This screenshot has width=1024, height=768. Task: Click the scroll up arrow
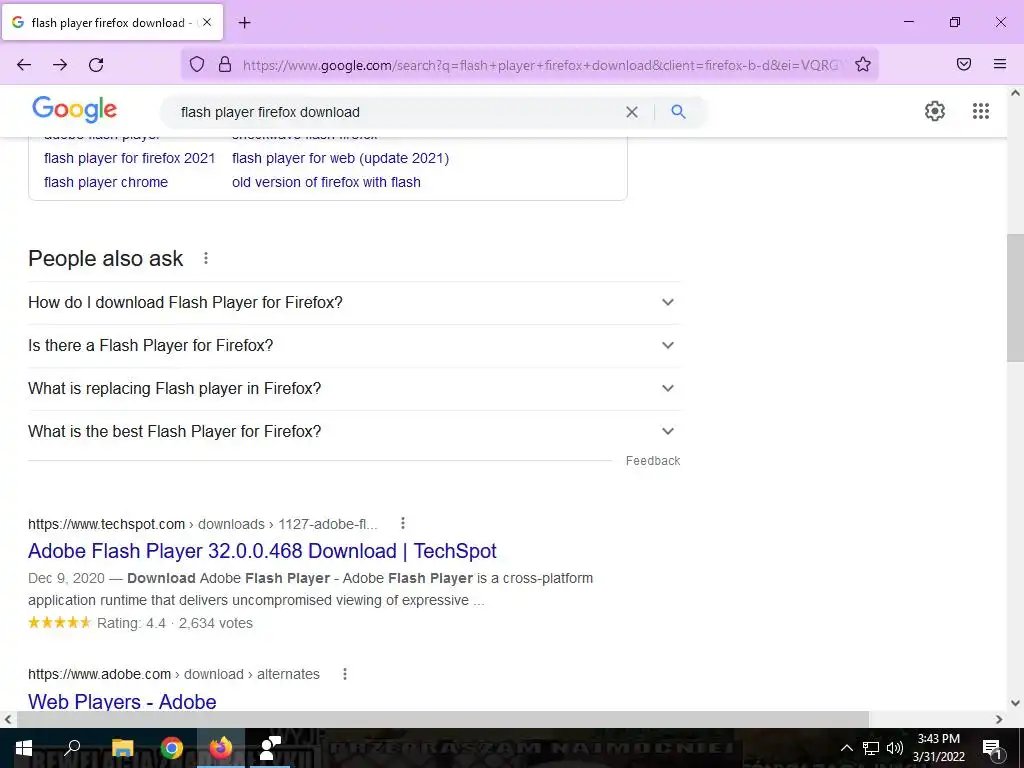click(1015, 93)
